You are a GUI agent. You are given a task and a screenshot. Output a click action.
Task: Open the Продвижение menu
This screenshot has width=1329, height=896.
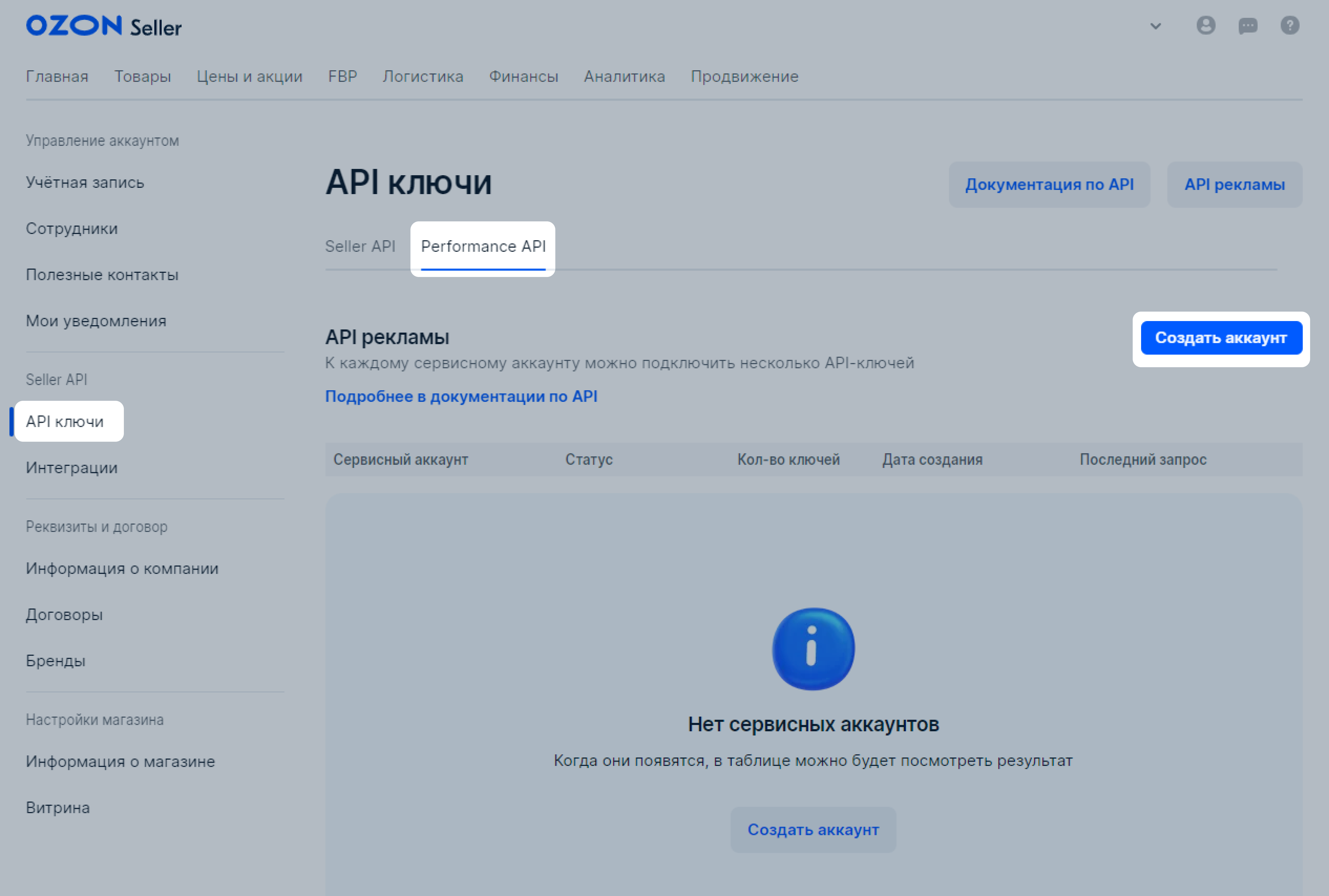744,77
